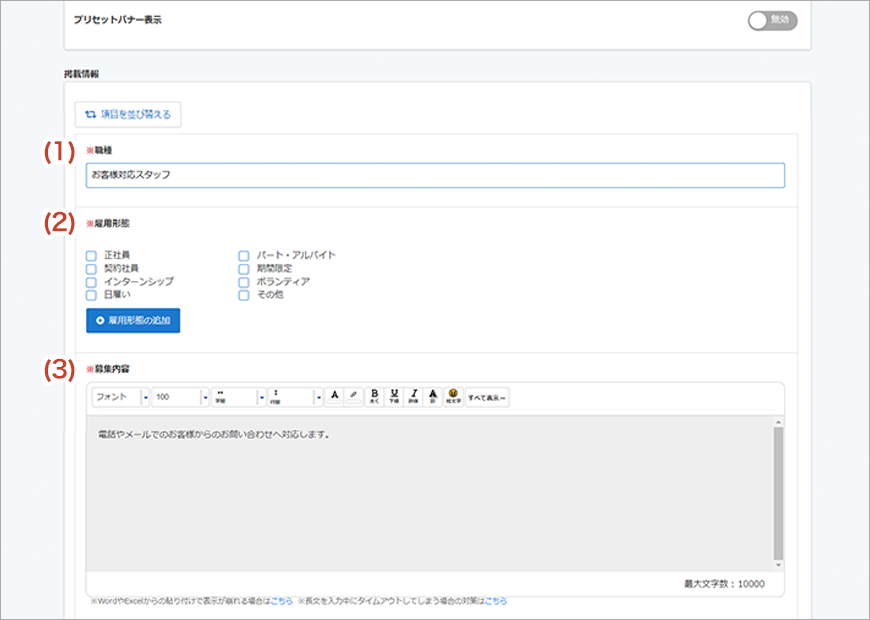This screenshot has width=870, height=620.
Task: Click the text shadow A icon
Action: point(433,397)
